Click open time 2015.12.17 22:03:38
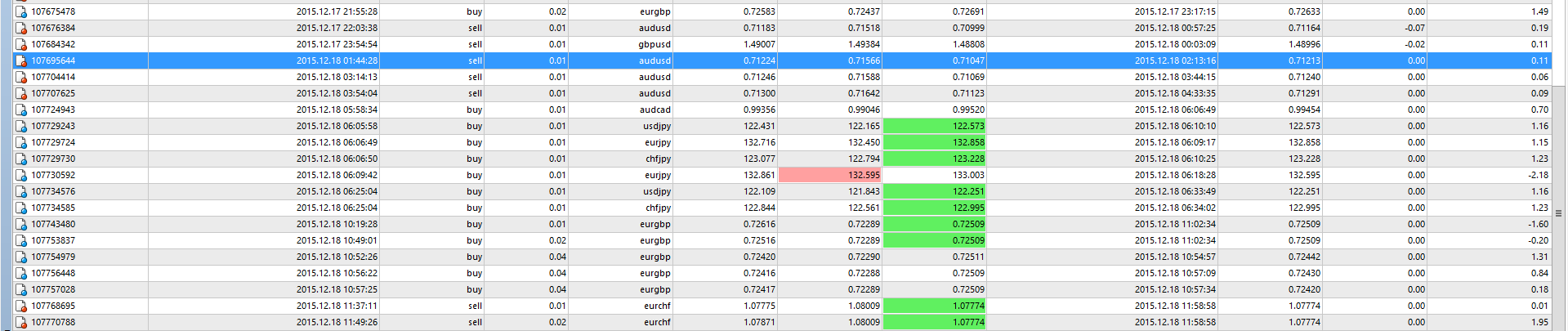Screen dimensions: 1568x331 (x=337, y=28)
